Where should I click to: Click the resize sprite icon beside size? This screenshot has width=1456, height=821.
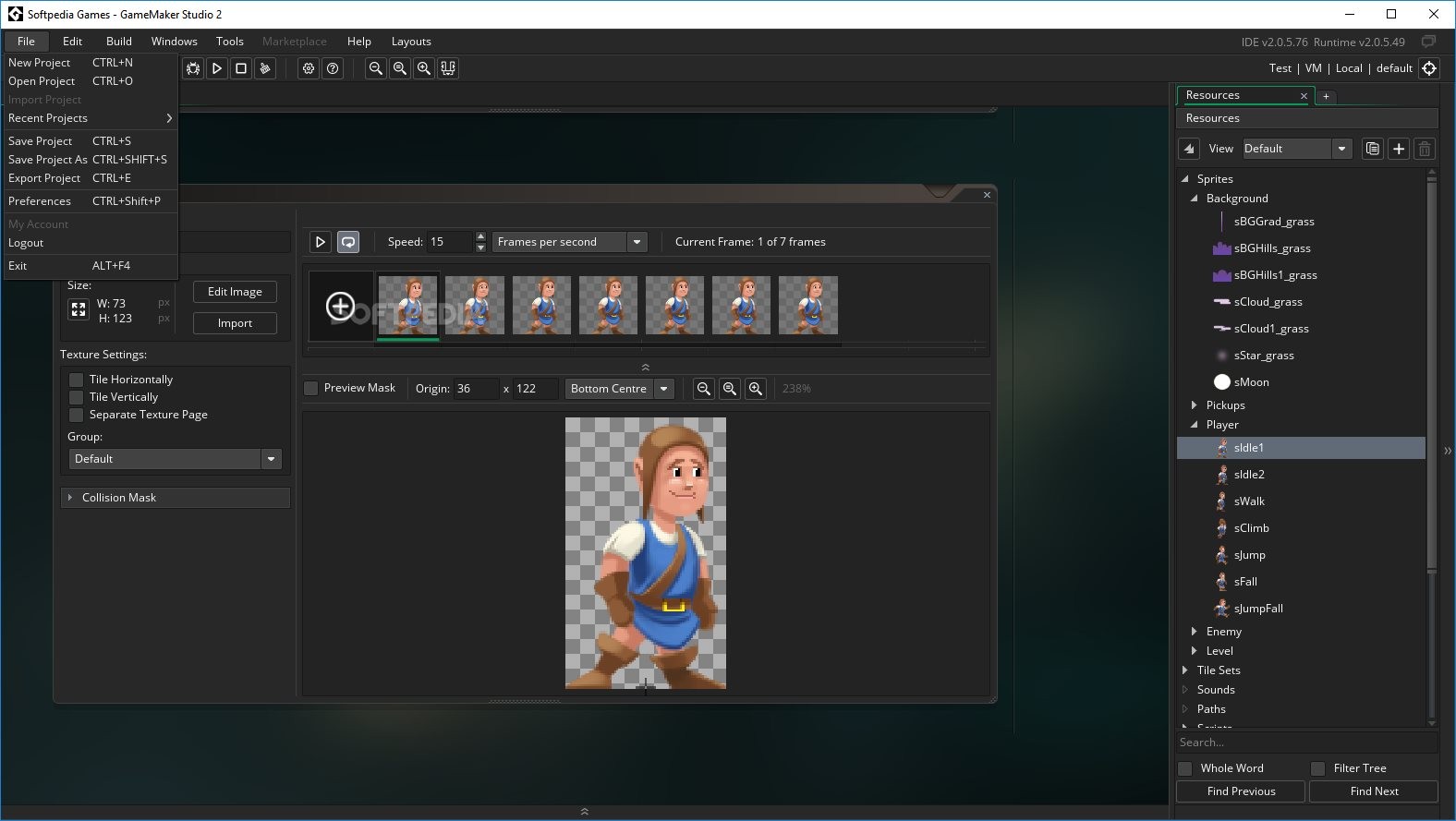(x=79, y=310)
